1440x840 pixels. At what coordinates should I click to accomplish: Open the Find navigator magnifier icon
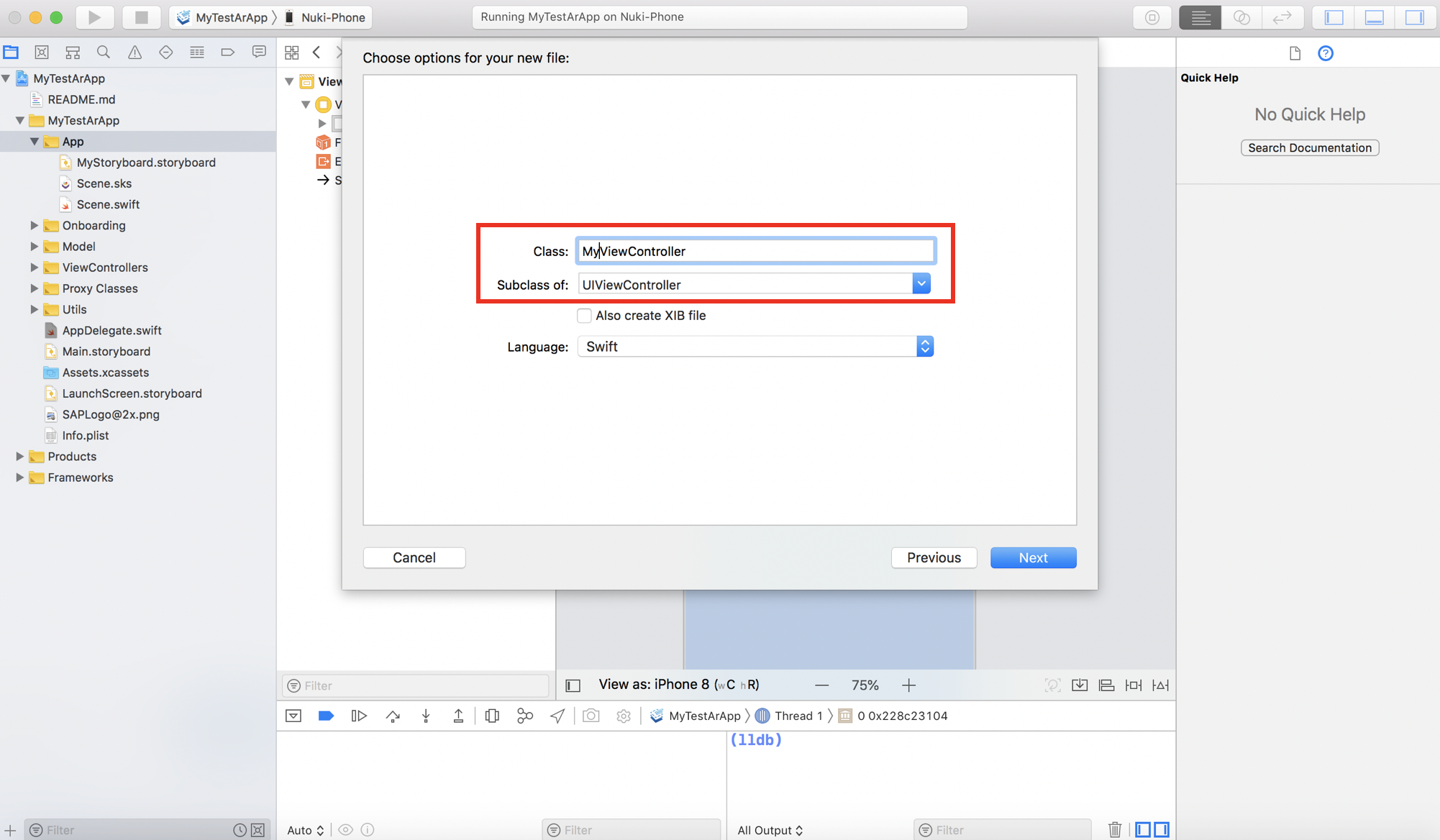[x=104, y=52]
